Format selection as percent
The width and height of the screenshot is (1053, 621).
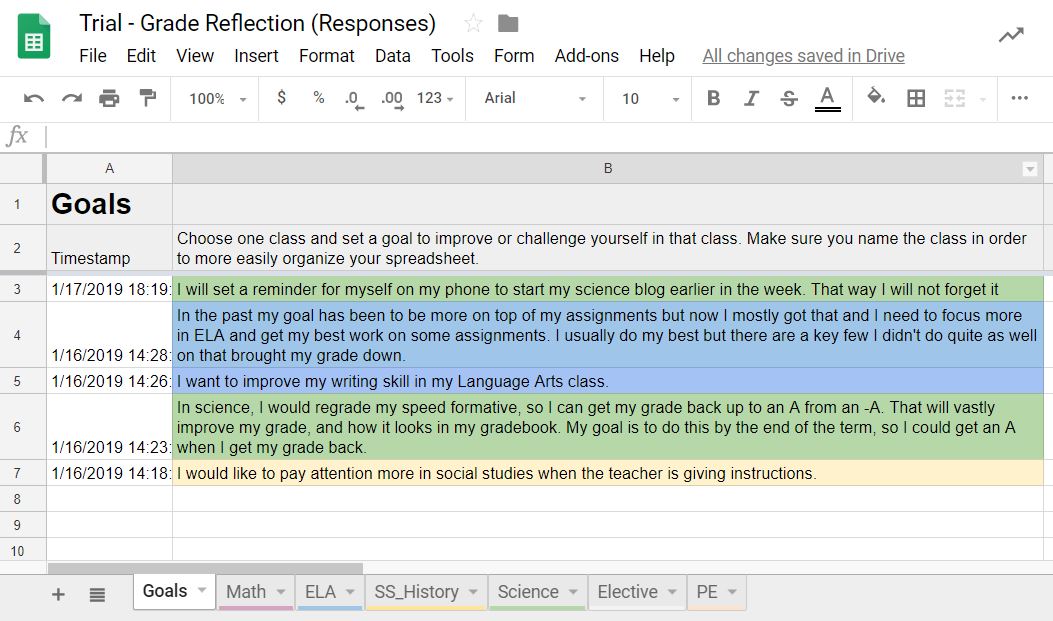[316, 98]
